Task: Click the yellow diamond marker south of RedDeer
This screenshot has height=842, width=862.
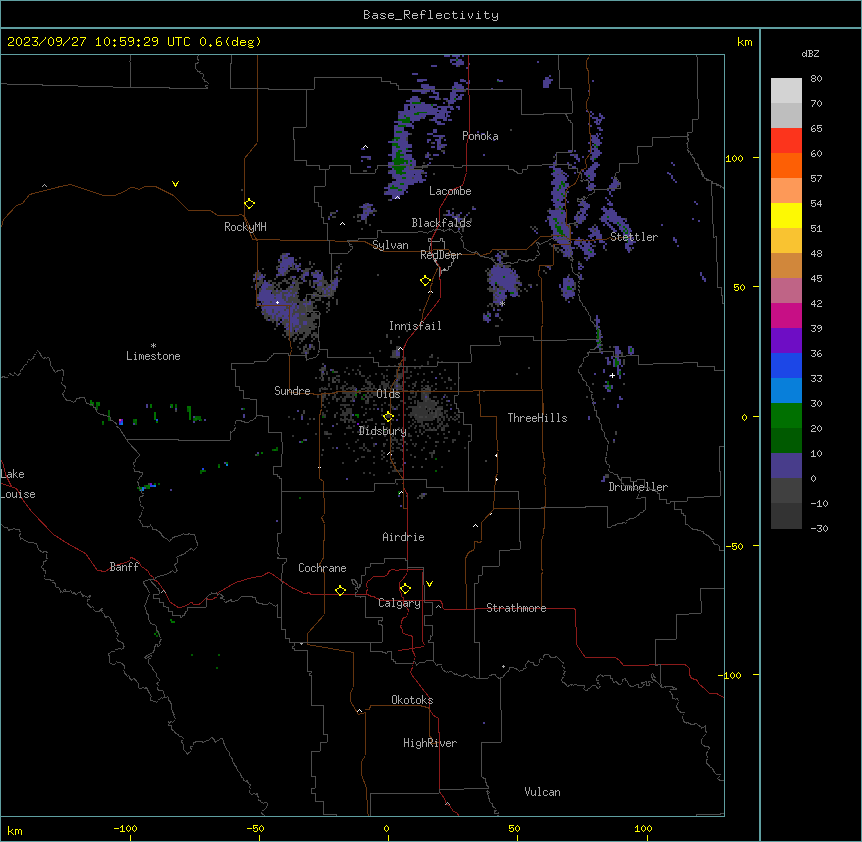Action: (426, 281)
